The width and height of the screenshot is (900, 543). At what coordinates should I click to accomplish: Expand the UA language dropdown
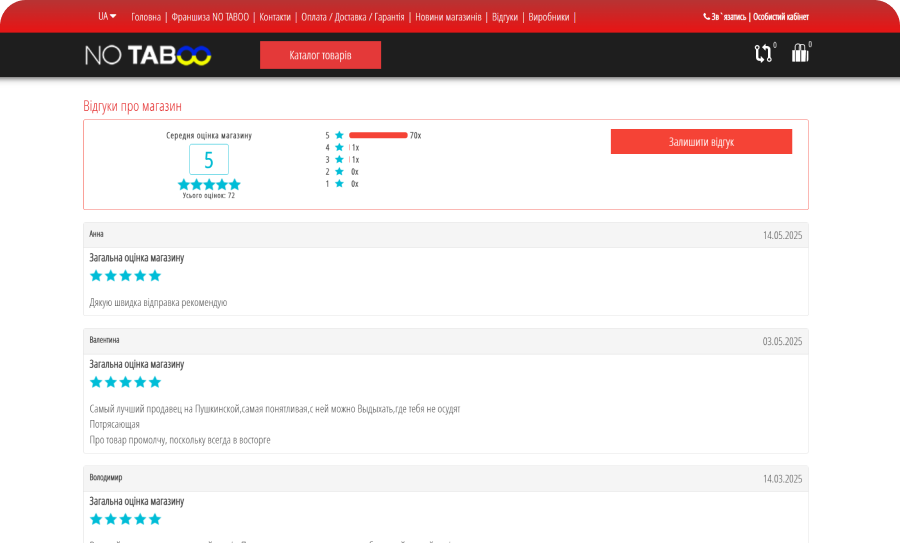107,16
